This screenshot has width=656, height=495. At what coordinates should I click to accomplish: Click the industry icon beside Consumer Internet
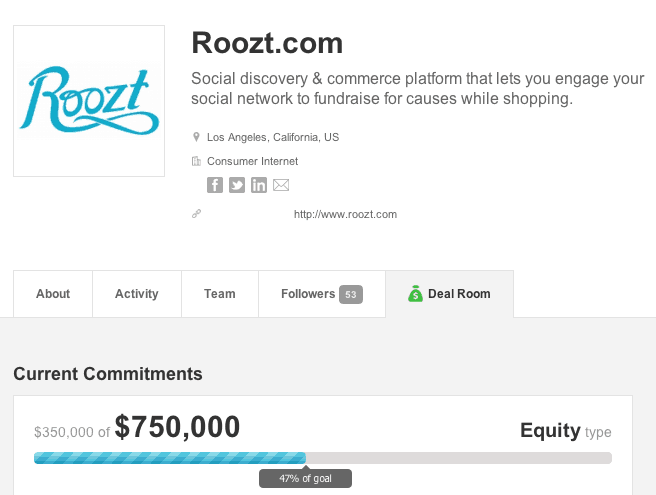[197, 161]
